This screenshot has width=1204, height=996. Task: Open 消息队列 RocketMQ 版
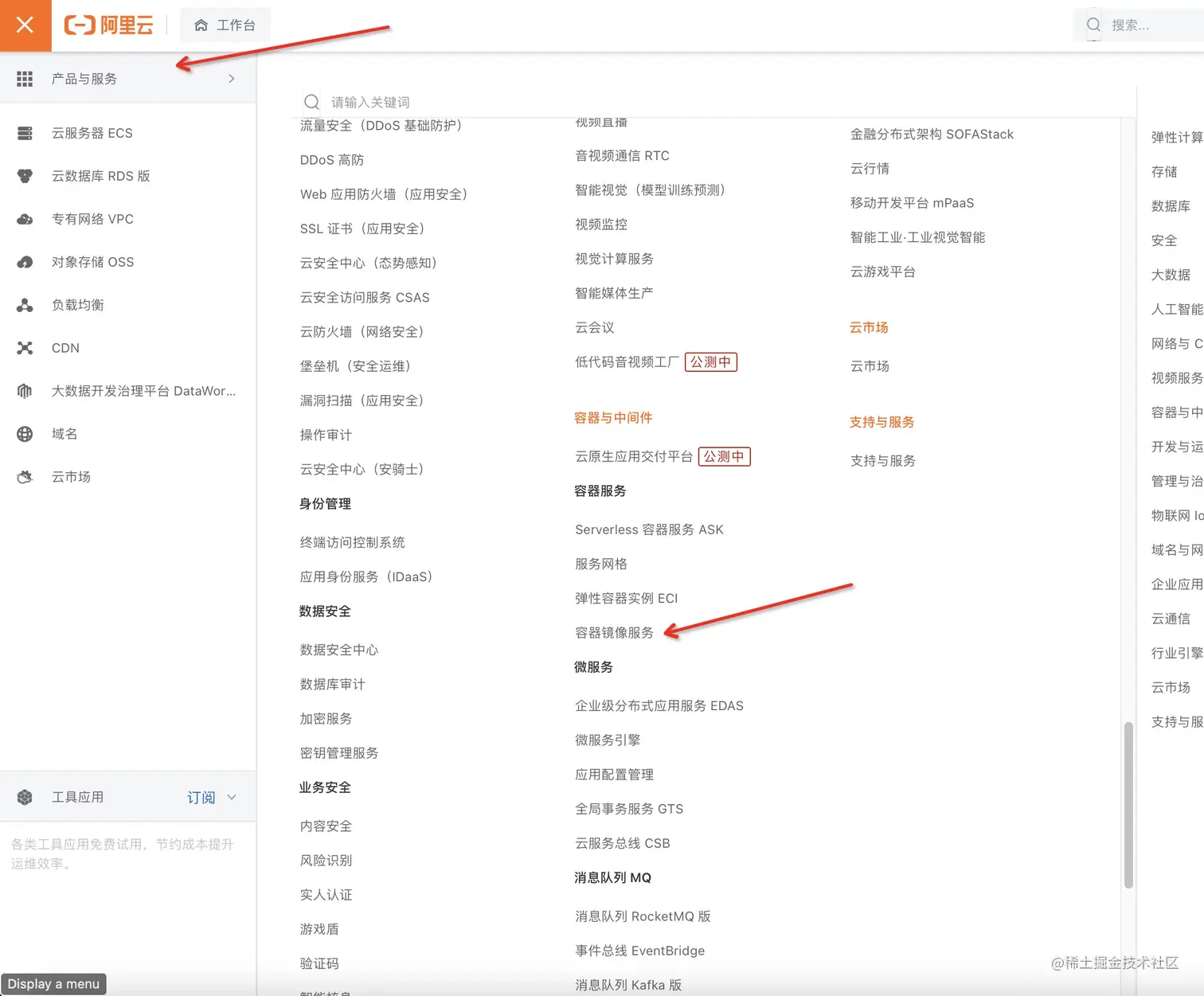[643, 916]
